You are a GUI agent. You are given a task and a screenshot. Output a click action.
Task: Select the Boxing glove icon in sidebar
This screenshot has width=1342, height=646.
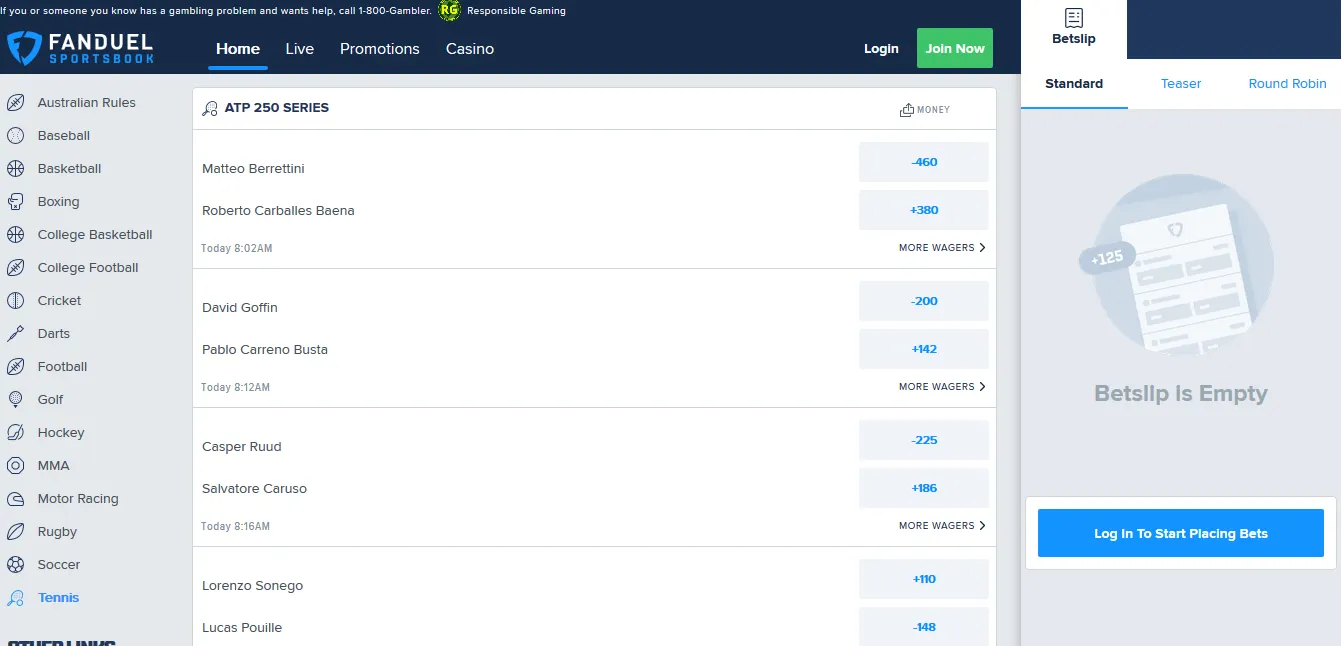[16, 202]
